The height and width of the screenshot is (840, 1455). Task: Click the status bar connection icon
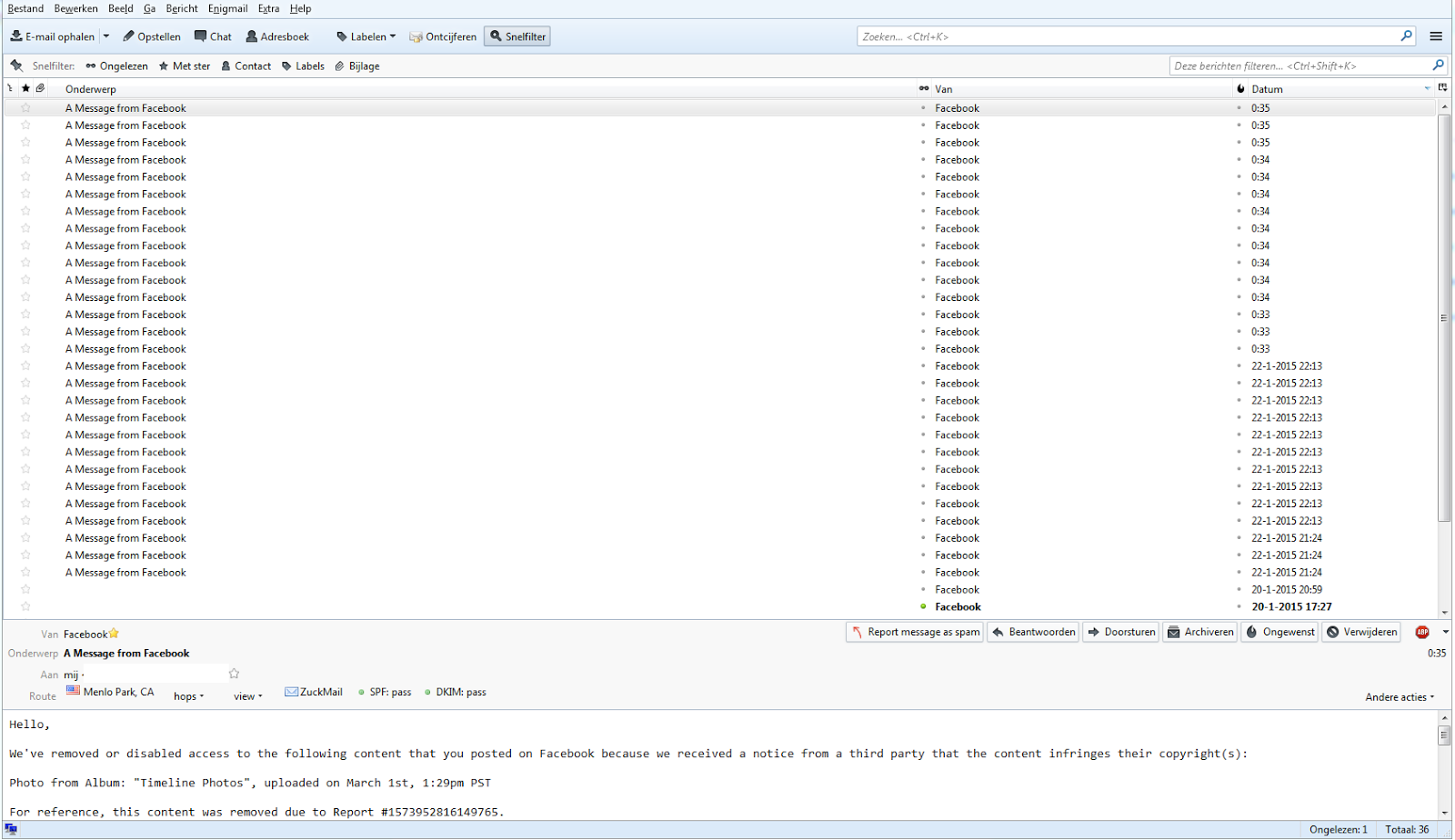point(11,829)
